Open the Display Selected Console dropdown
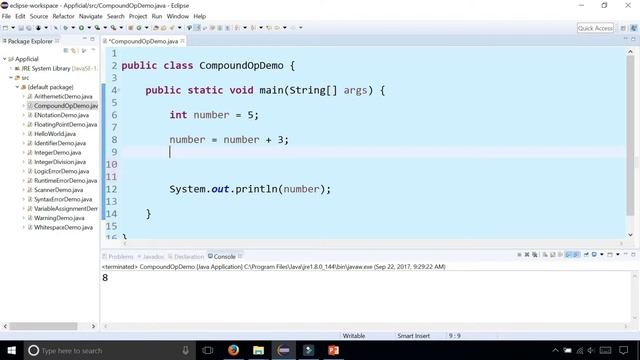The height and width of the screenshot is (360, 640). pos(602,255)
